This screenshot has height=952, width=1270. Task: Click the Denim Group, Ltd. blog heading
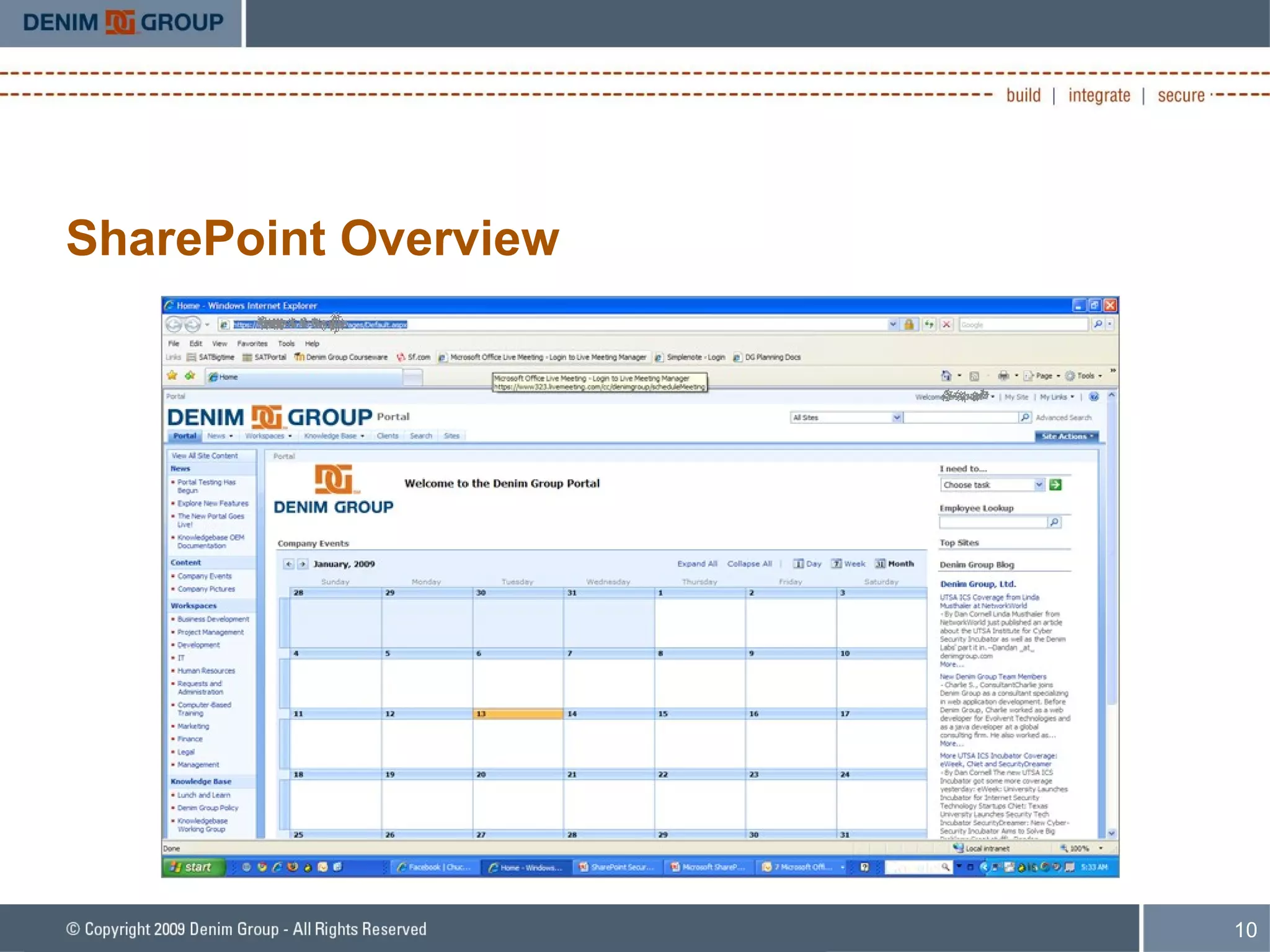(978, 584)
